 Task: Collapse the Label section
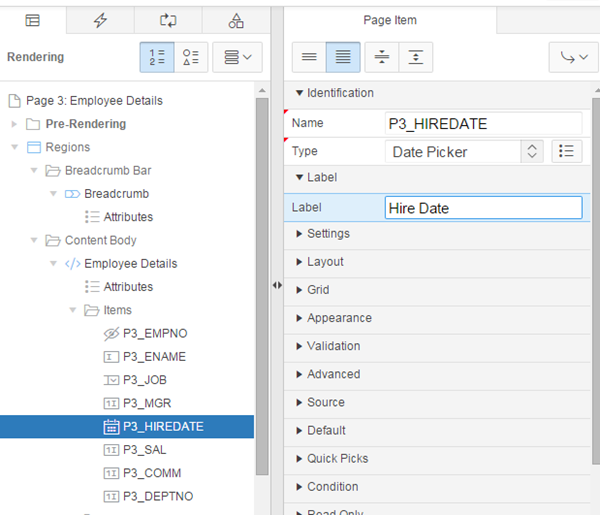(300, 177)
